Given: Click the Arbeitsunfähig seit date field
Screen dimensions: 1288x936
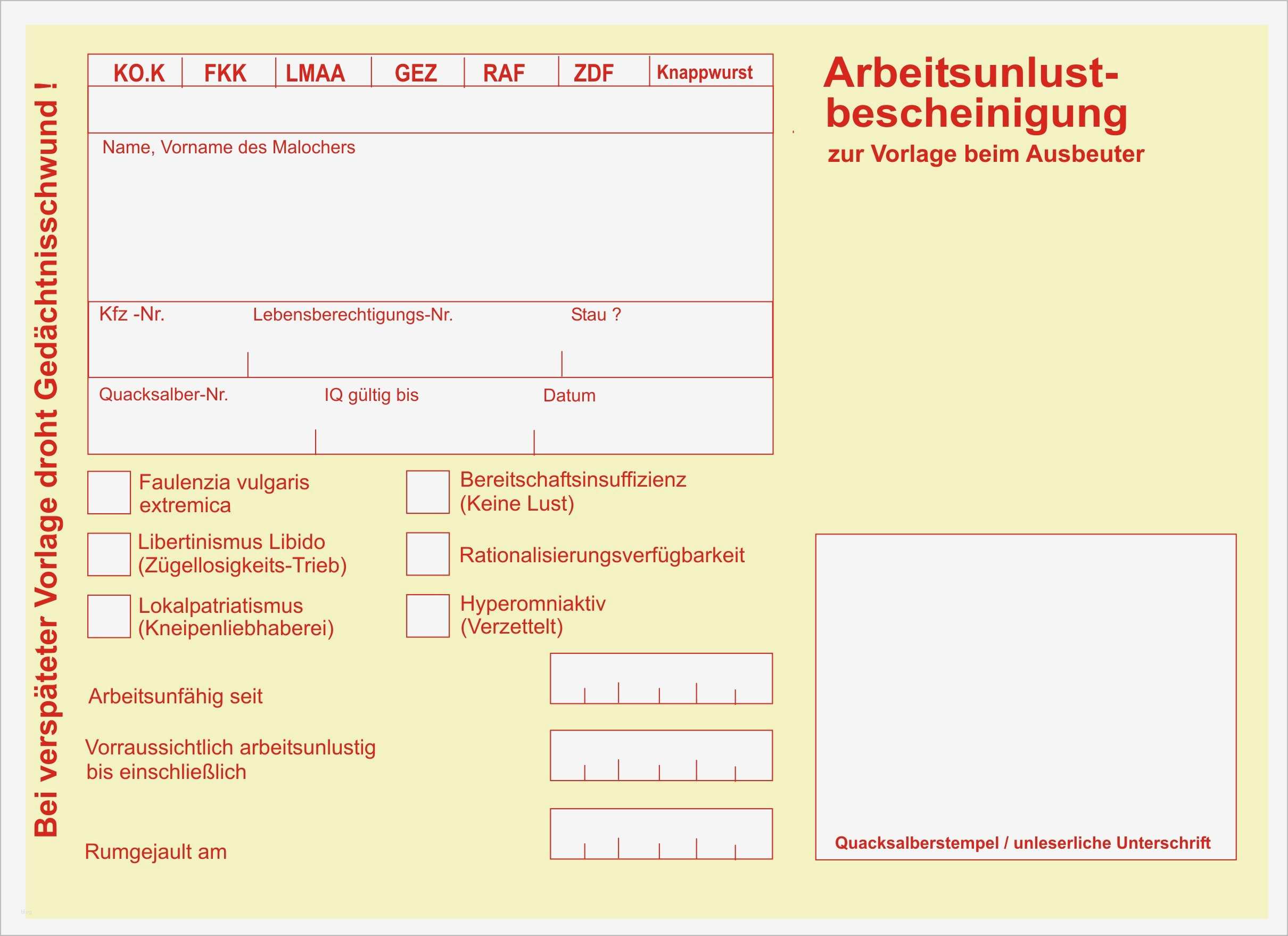Looking at the screenshot, I should 660,679.
